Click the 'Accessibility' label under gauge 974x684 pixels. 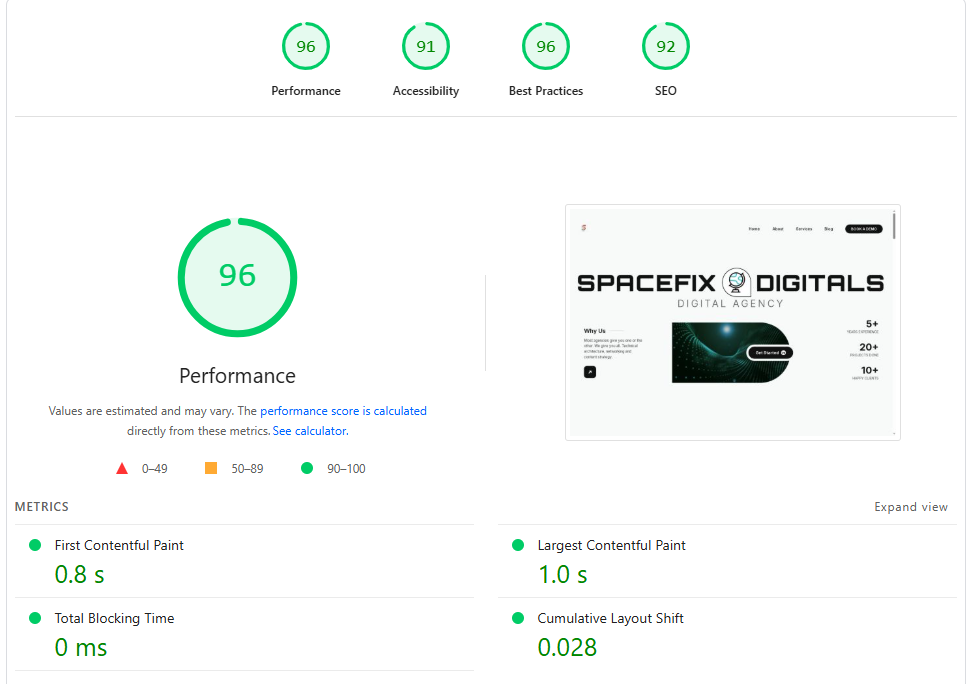(426, 91)
